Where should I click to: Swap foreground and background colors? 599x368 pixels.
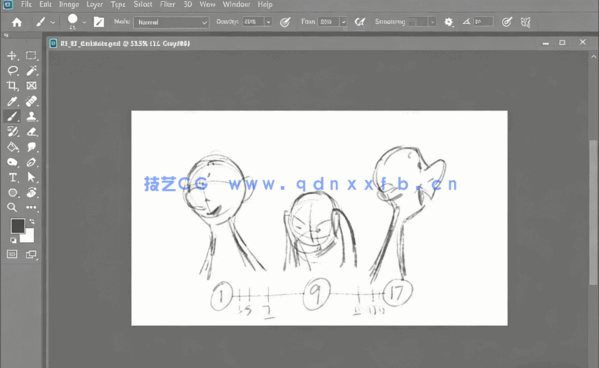coord(32,221)
